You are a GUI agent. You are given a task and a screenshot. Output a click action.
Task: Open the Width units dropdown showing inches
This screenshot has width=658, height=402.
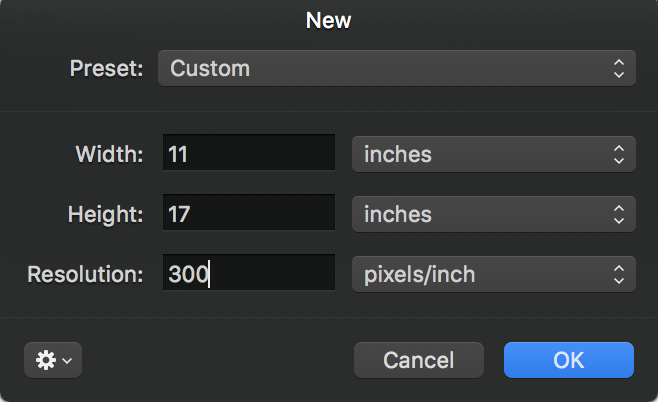pos(494,154)
